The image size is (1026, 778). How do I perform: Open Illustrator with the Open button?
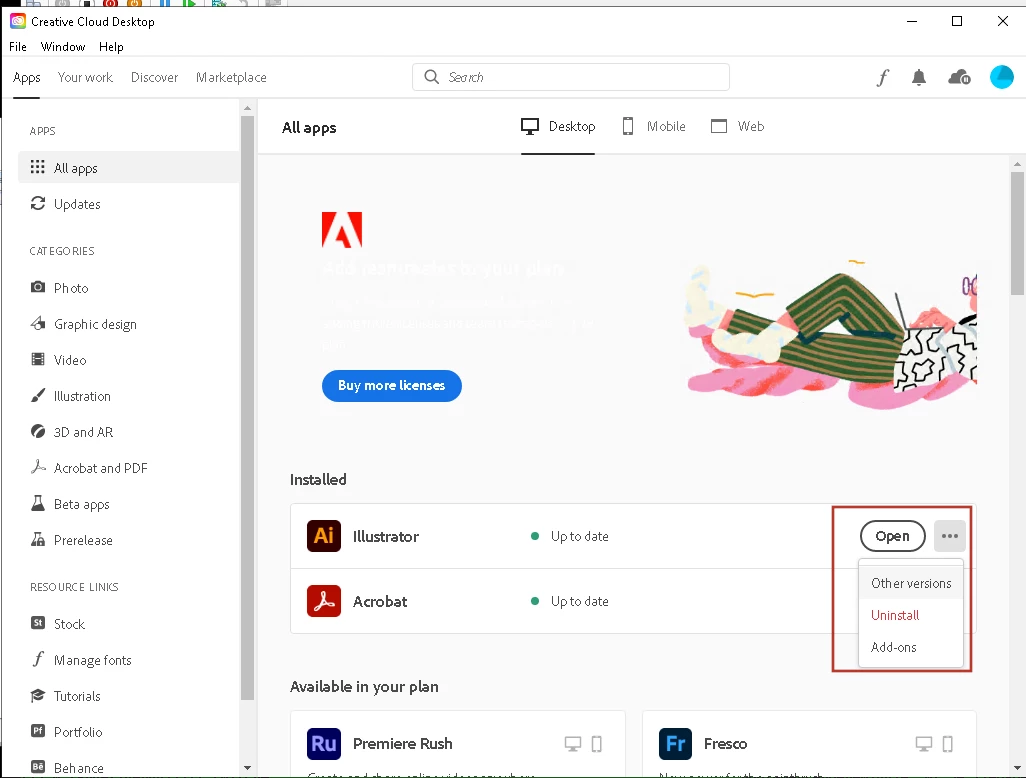click(893, 536)
